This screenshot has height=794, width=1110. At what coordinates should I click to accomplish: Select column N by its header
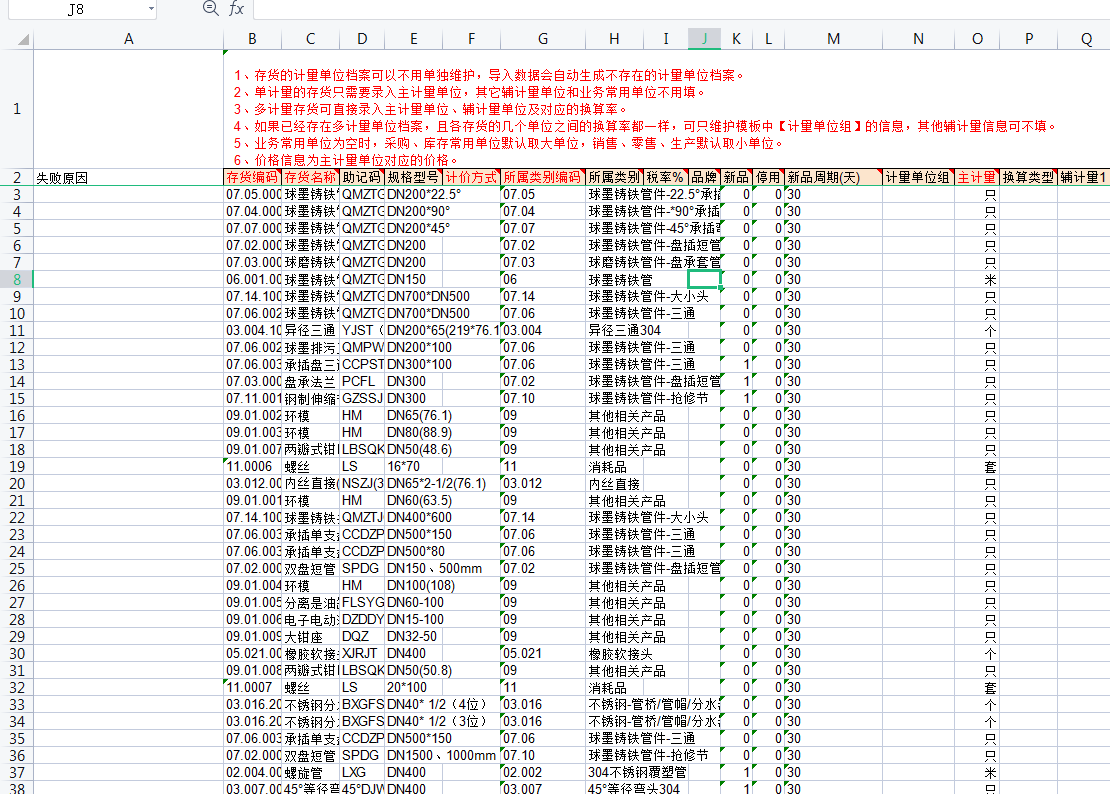click(x=918, y=40)
